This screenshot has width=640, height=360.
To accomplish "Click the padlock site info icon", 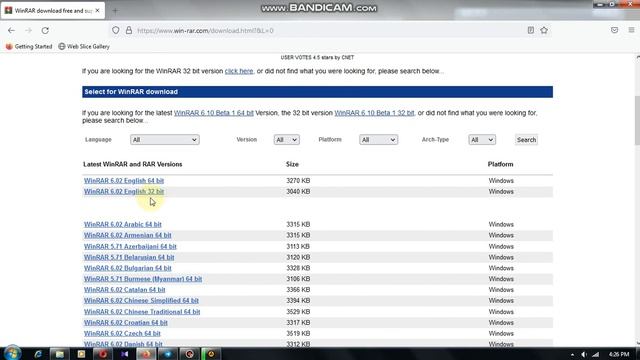I will pos(129,30).
